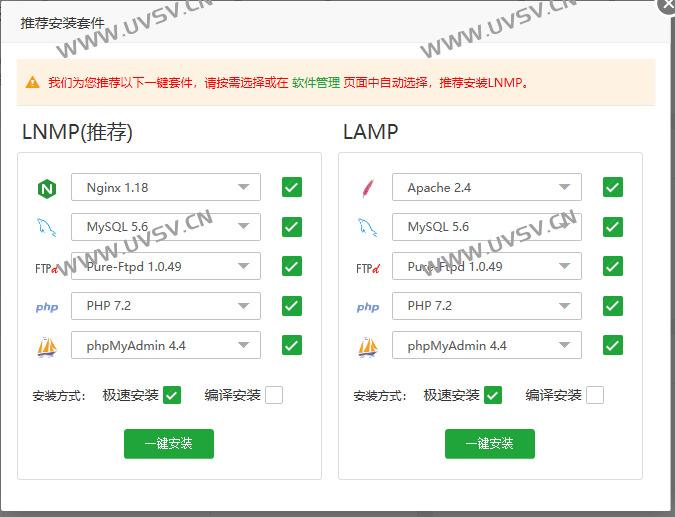Uncheck LNMP Pure-Ftpd 1.0.49 checkbox
The width and height of the screenshot is (675, 517).
coord(292,266)
